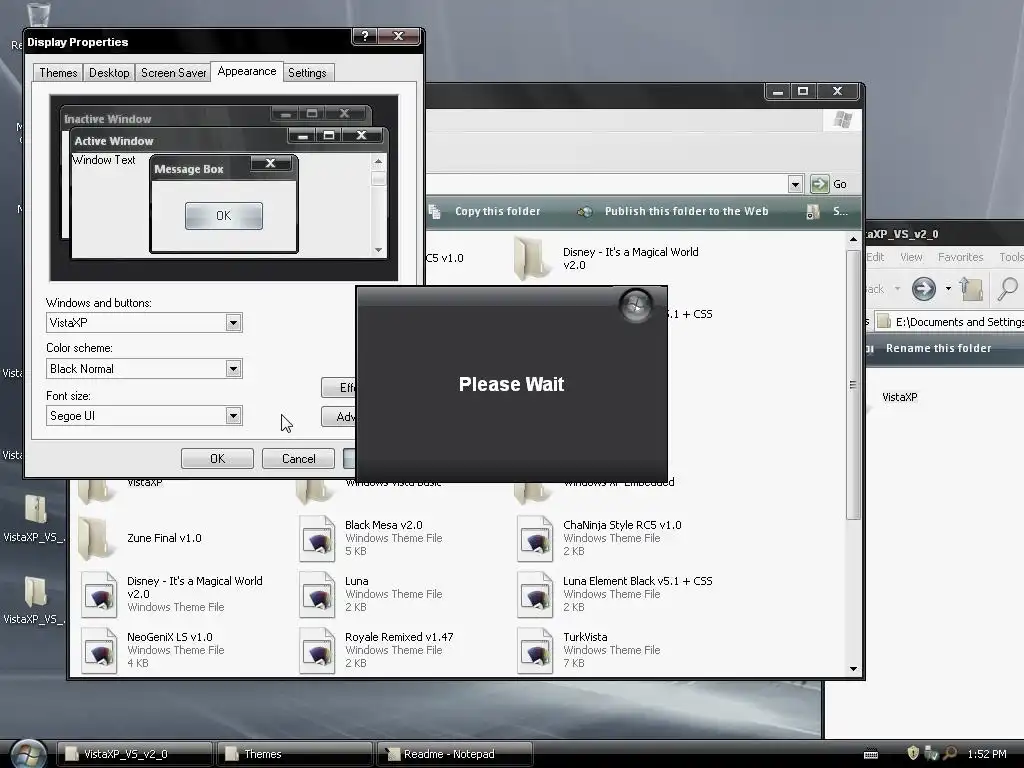Click the upper VistaXP_VS_ desktop folder icon
This screenshot has height=768, width=1024.
click(x=35, y=509)
